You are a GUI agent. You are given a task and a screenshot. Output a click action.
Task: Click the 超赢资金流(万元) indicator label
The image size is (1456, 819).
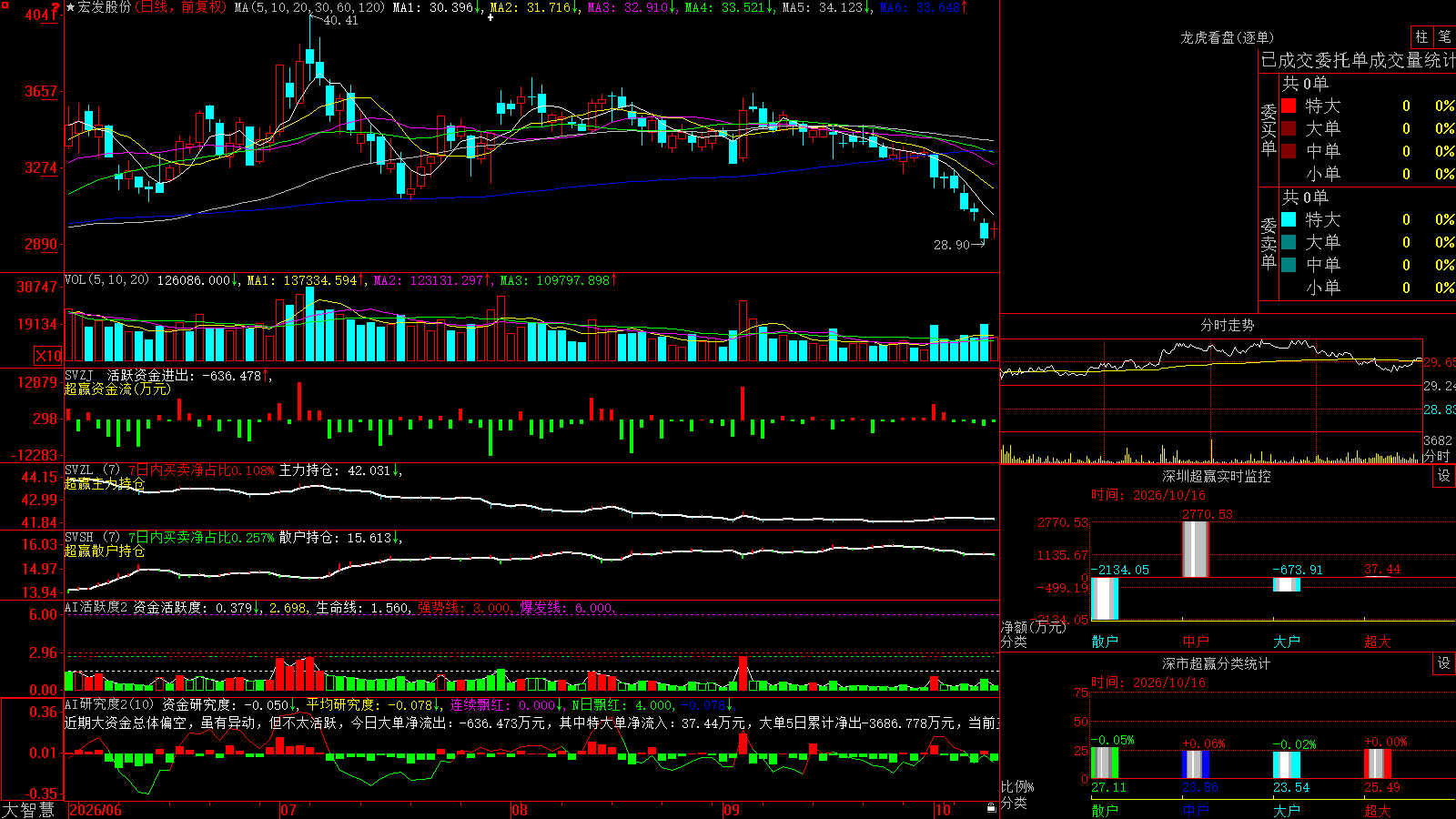[x=117, y=389]
